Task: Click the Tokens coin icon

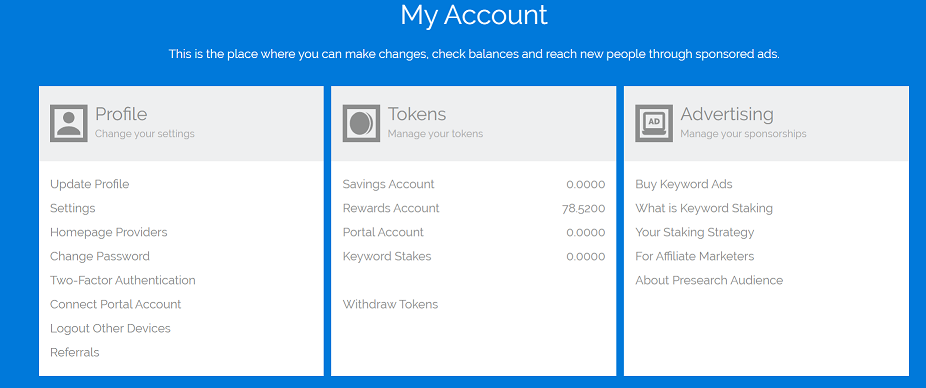Action: pyautogui.click(x=361, y=123)
